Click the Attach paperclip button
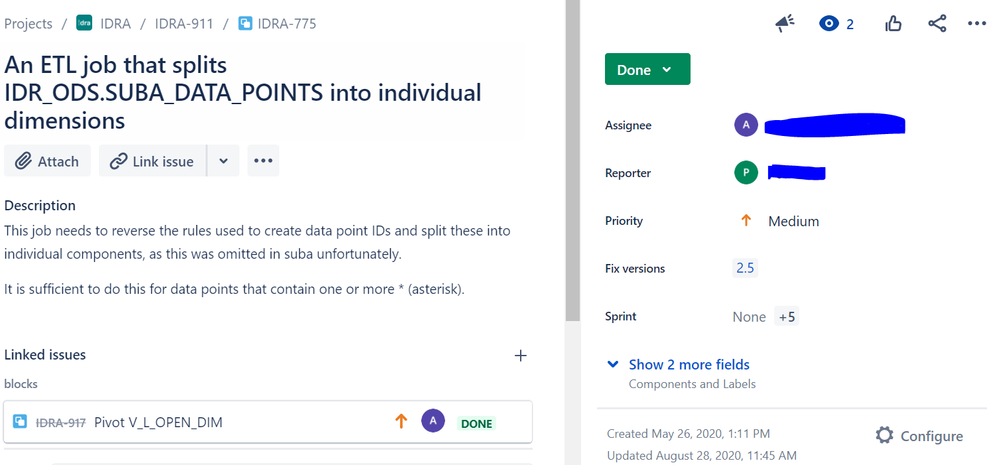Image resolution: width=999 pixels, height=465 pixels. 47,161
